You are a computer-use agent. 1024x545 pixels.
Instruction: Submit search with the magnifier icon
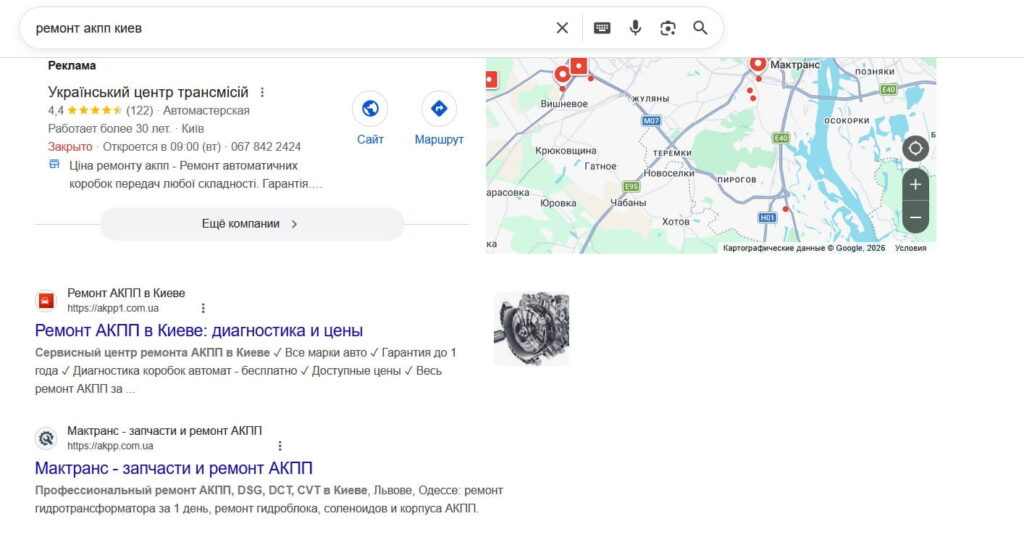(x=700, y=28)
